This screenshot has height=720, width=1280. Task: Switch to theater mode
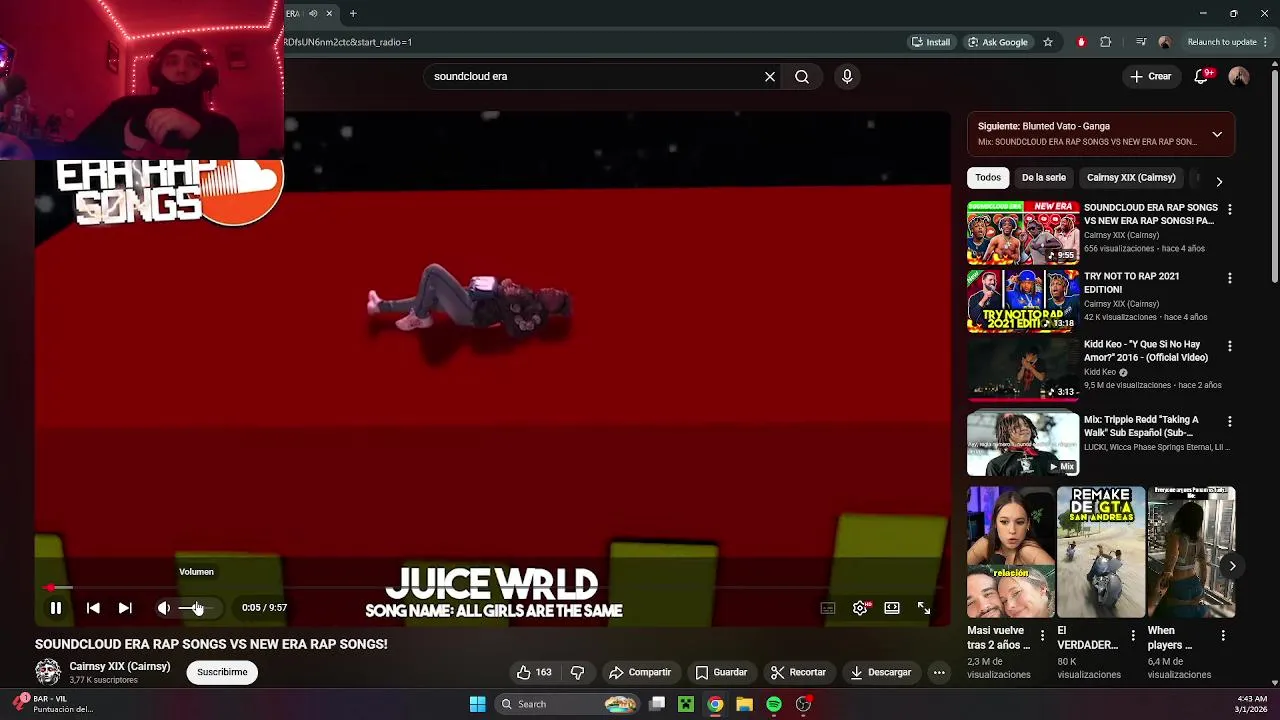coord(892,608)
